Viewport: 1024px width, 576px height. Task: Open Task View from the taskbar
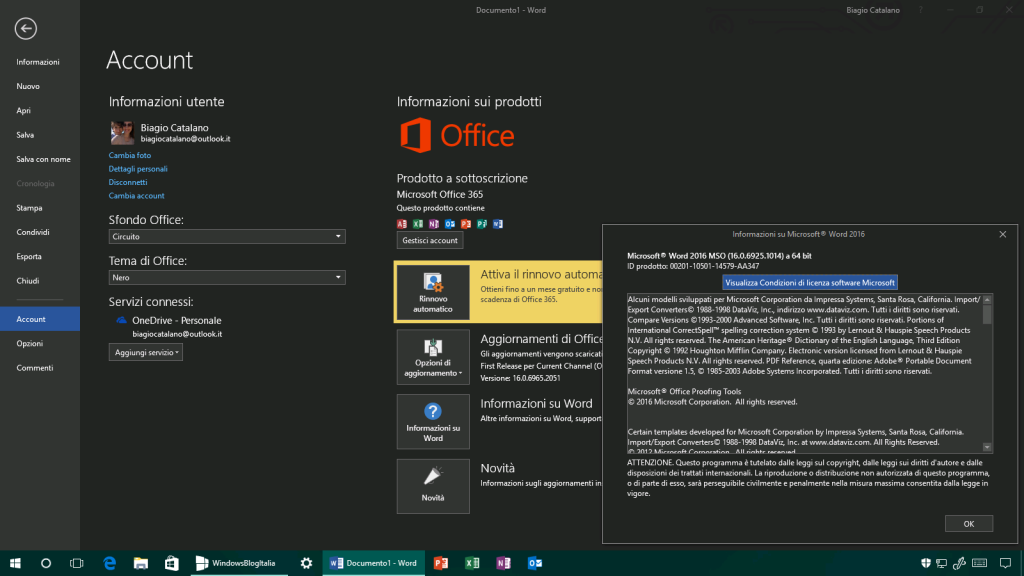[76, 563]
